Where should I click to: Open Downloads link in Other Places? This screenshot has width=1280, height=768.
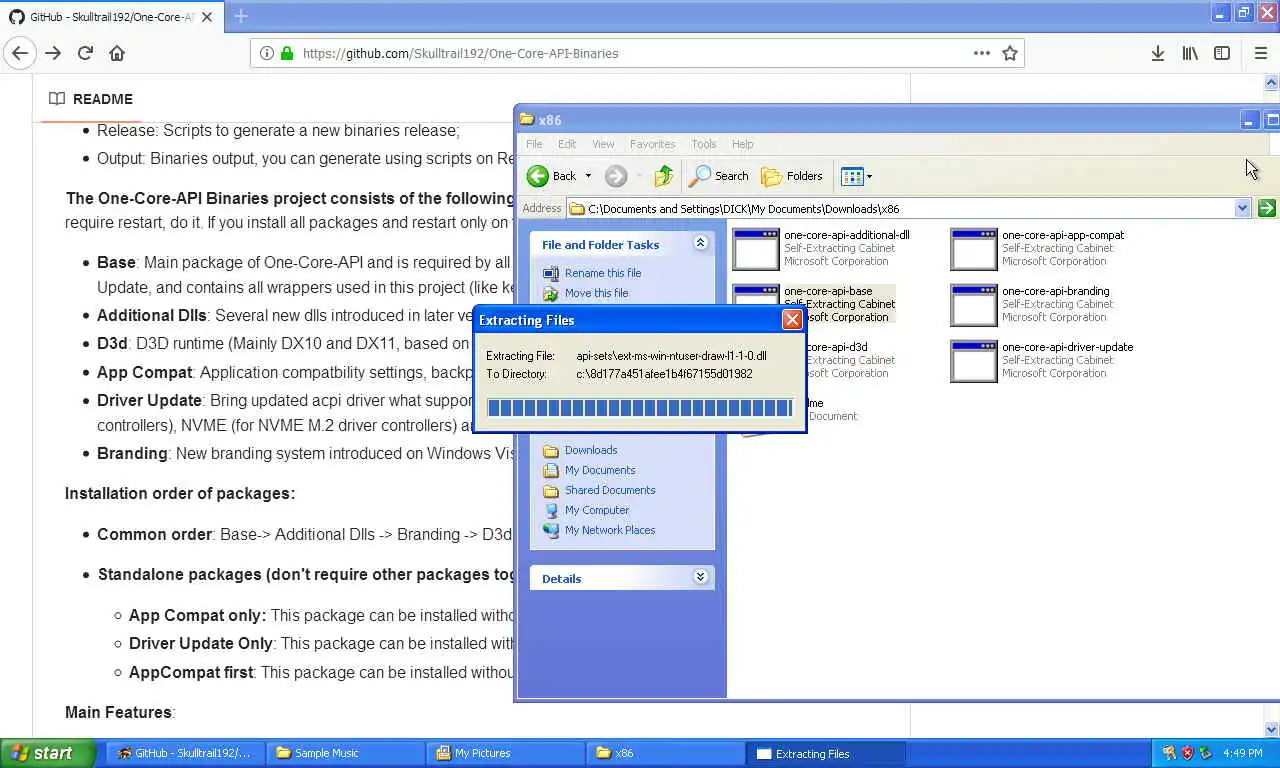pyautogui.click(x=591, y=450)
